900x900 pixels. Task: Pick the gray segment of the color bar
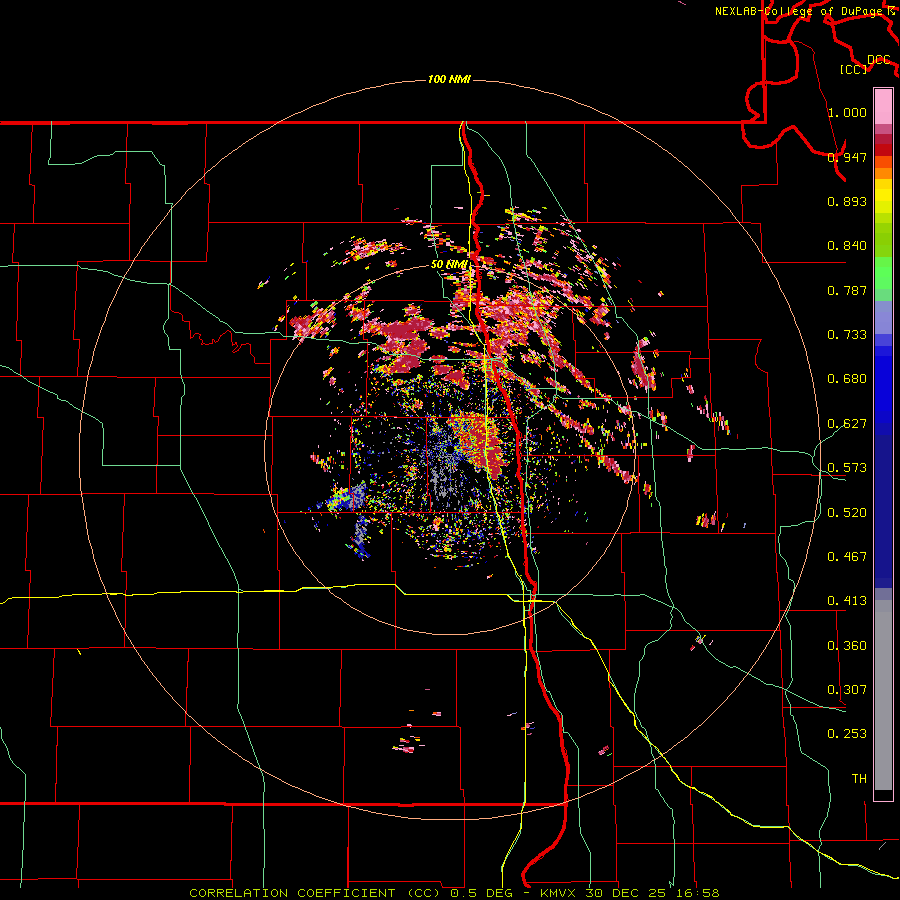pyautogui.click(x=883, y=695)
